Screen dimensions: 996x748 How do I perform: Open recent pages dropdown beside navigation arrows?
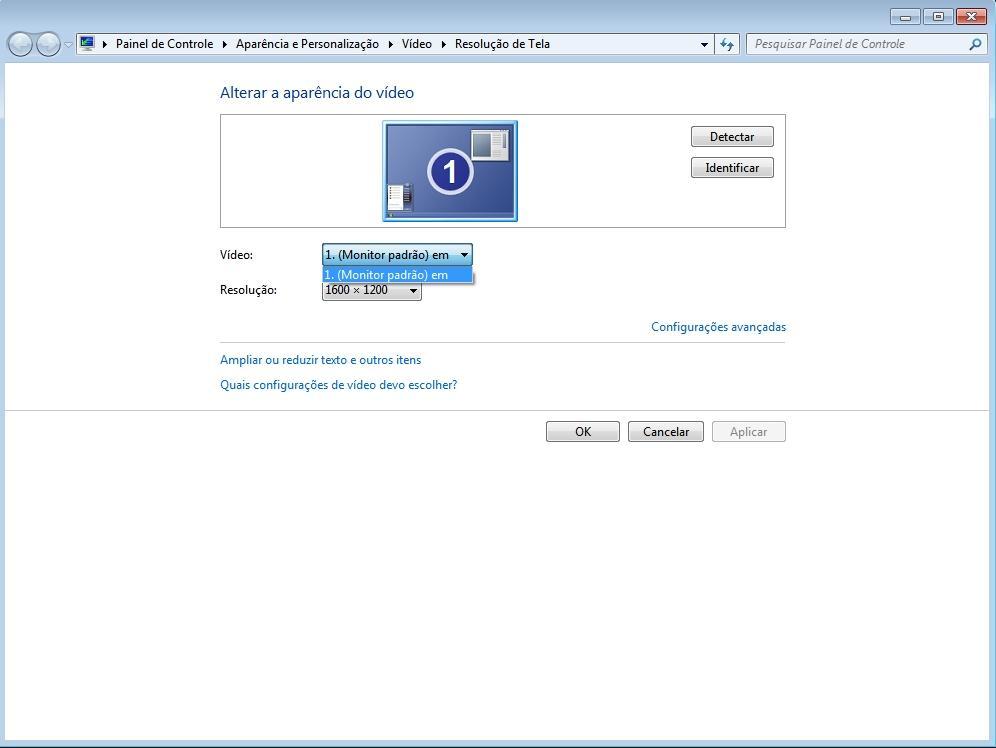68,44
